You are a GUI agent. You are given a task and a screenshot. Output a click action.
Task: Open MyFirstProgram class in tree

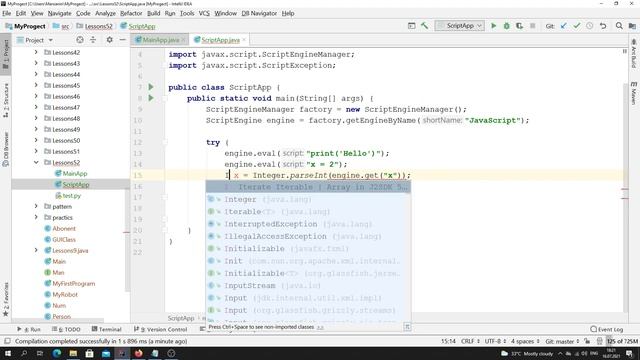pos(69,283)
